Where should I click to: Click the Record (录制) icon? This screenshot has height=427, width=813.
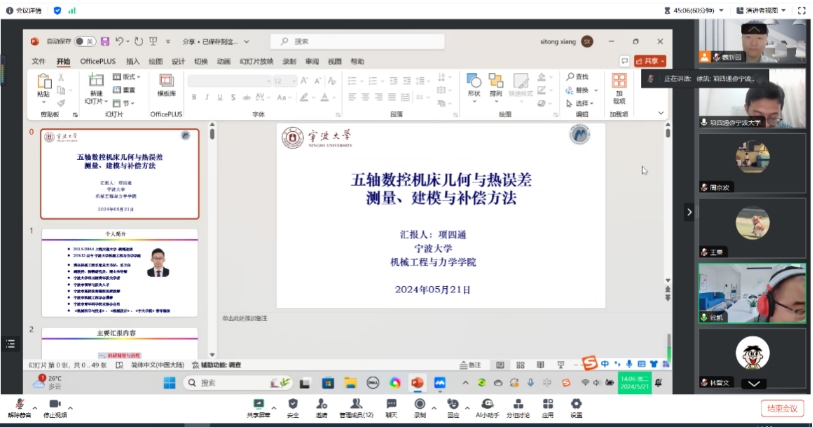point(419,405)
